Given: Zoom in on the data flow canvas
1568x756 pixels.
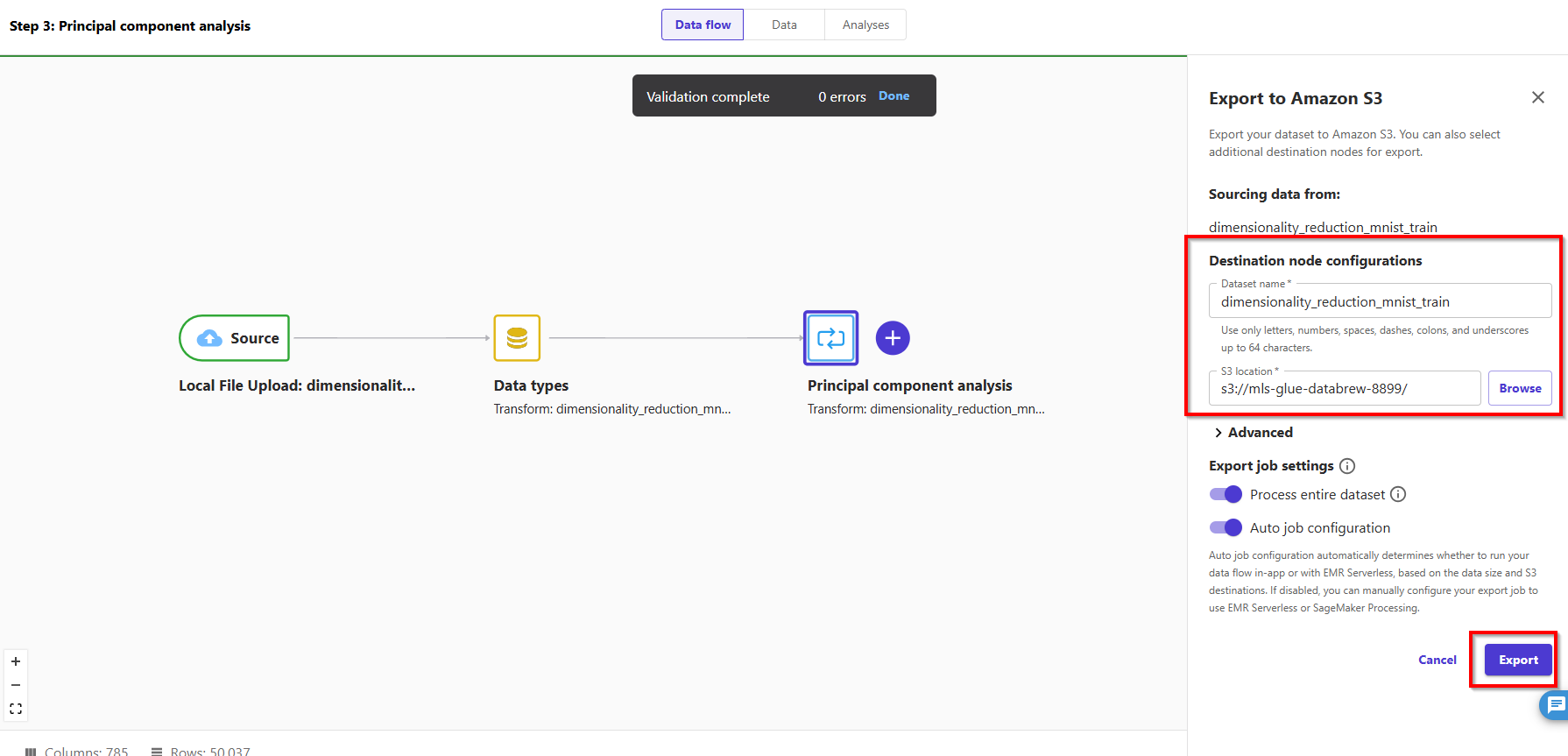Looking at the screenshot, I should [16, 661].
